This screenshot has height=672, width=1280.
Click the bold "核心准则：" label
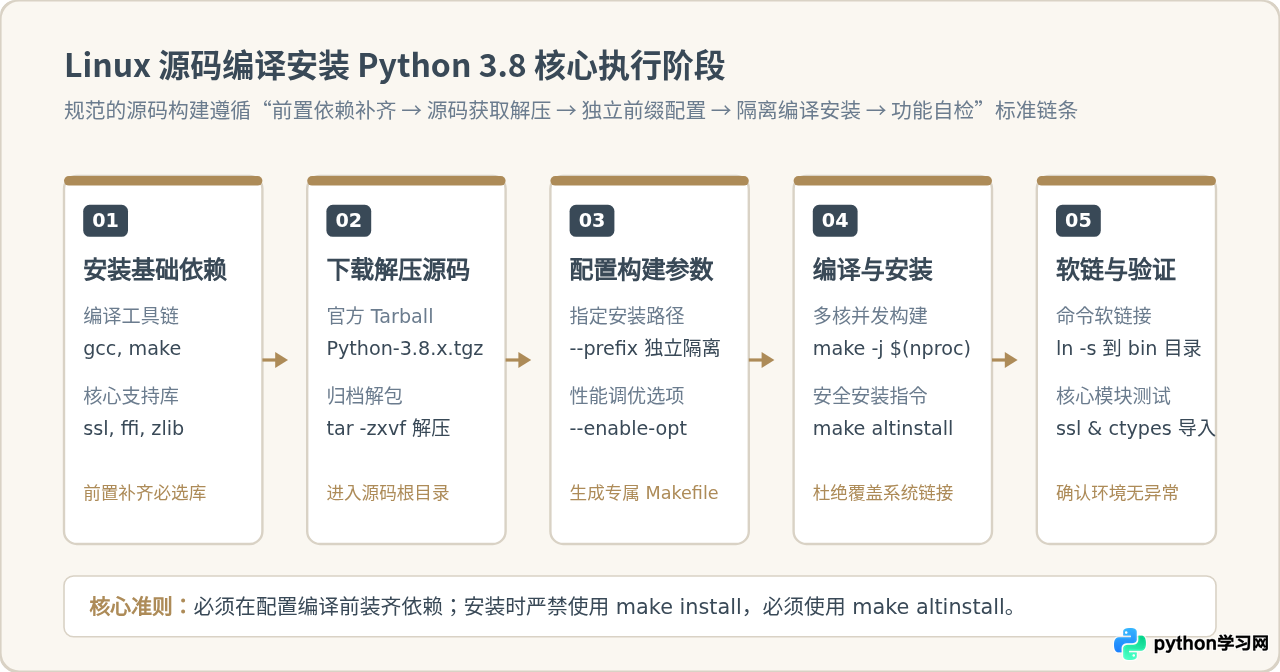pos(140,607)
